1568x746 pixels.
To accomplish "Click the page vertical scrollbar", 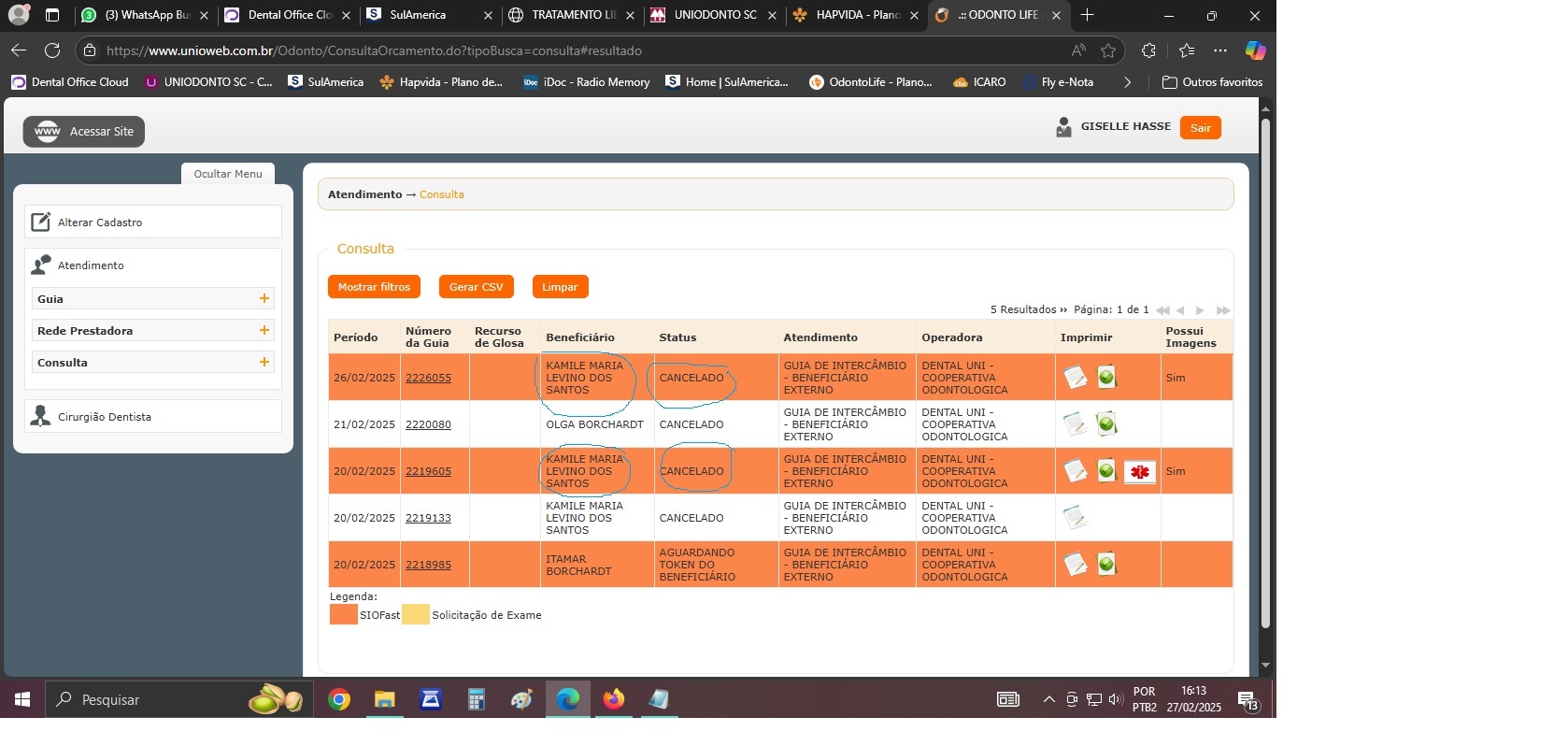I will [x=1265, y=374].
